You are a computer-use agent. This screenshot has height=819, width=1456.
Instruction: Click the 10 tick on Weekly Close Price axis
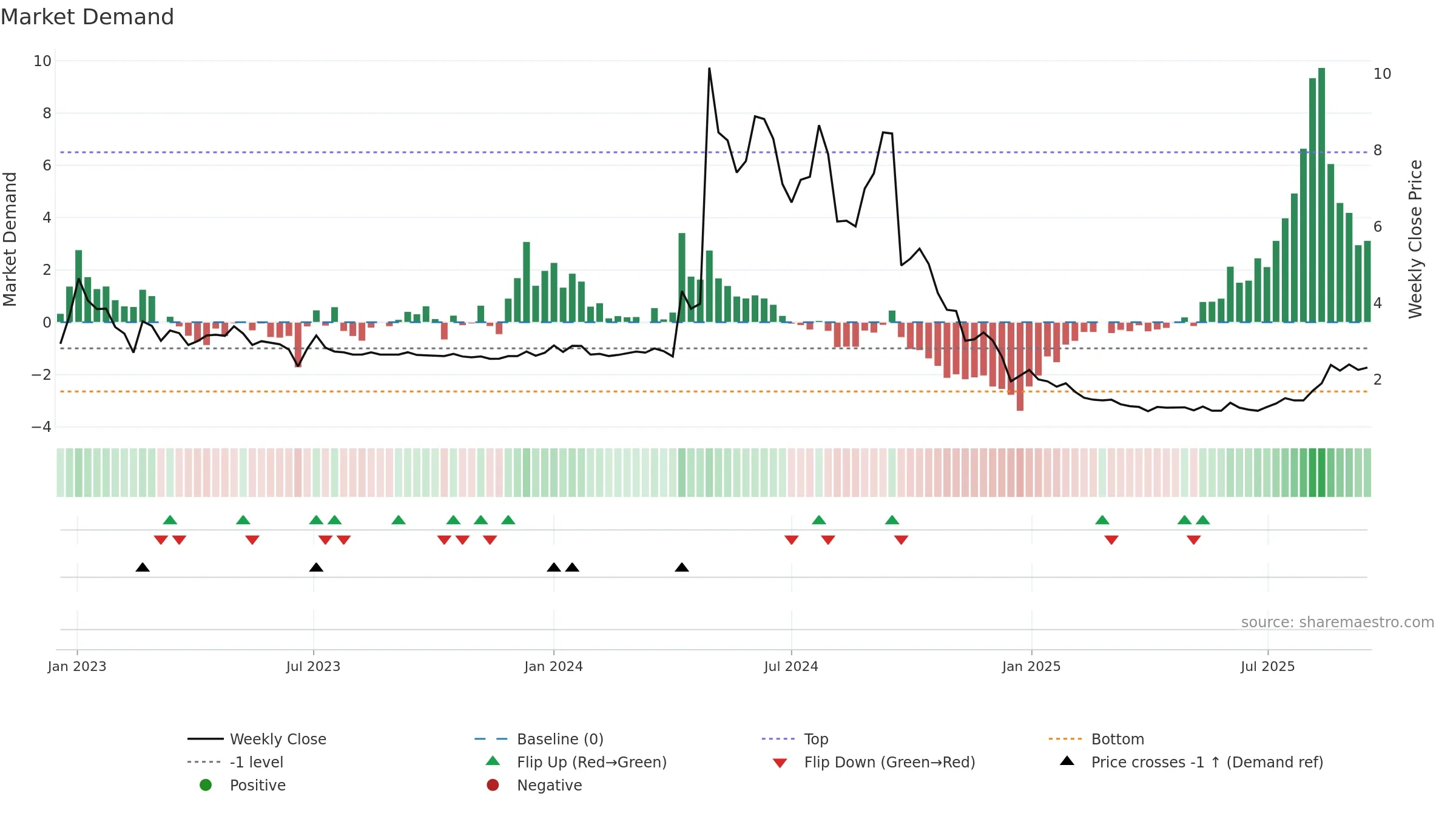coord(1383,74)
